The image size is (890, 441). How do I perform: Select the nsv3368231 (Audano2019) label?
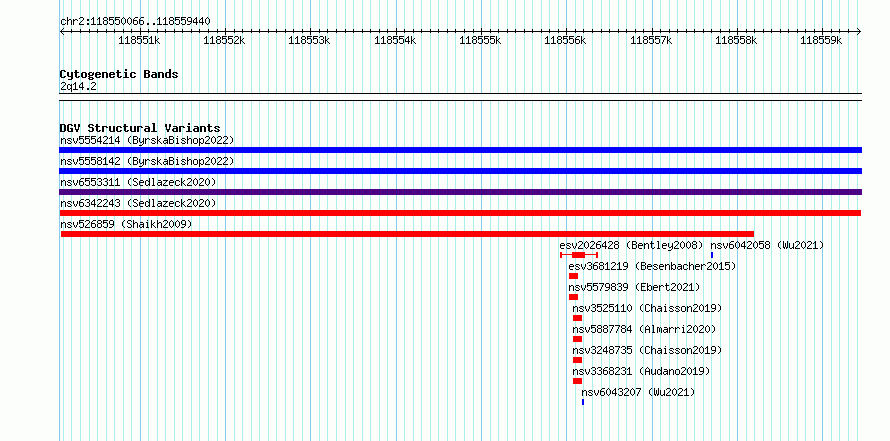(641, 371)
